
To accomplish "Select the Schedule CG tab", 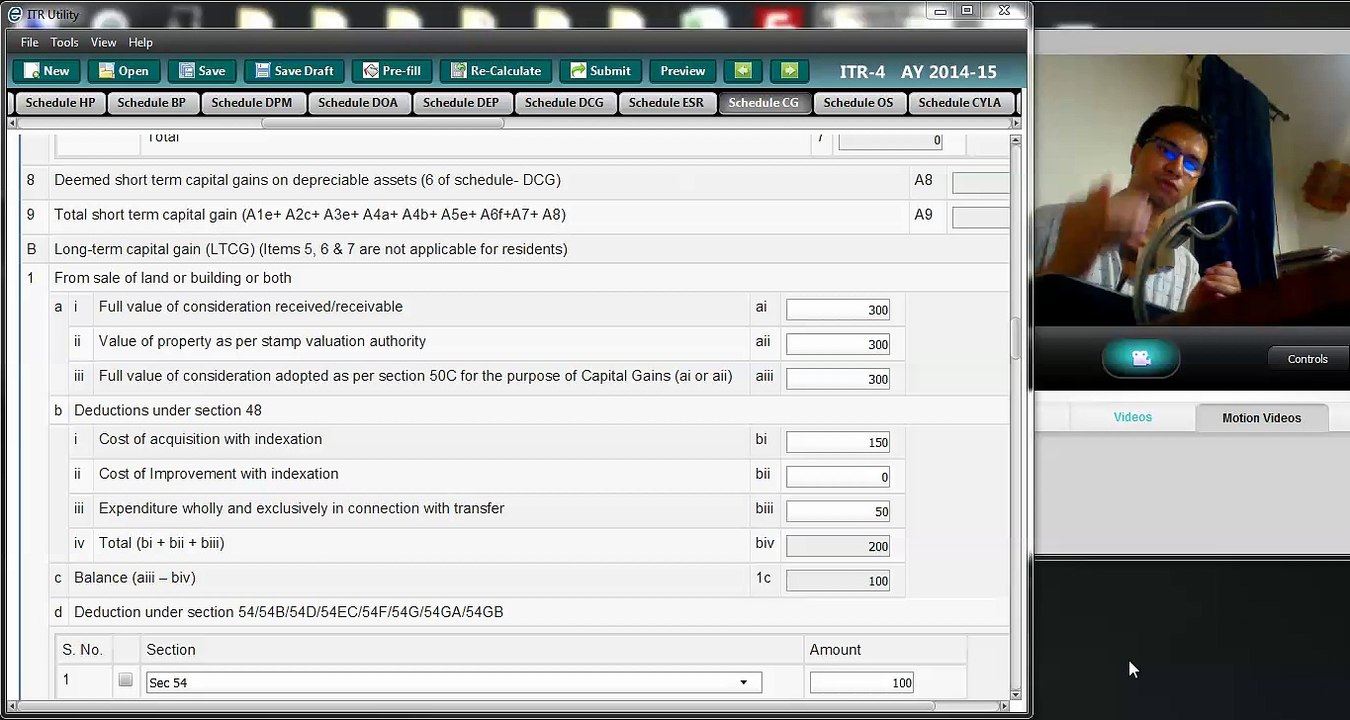I will [763, 103].
